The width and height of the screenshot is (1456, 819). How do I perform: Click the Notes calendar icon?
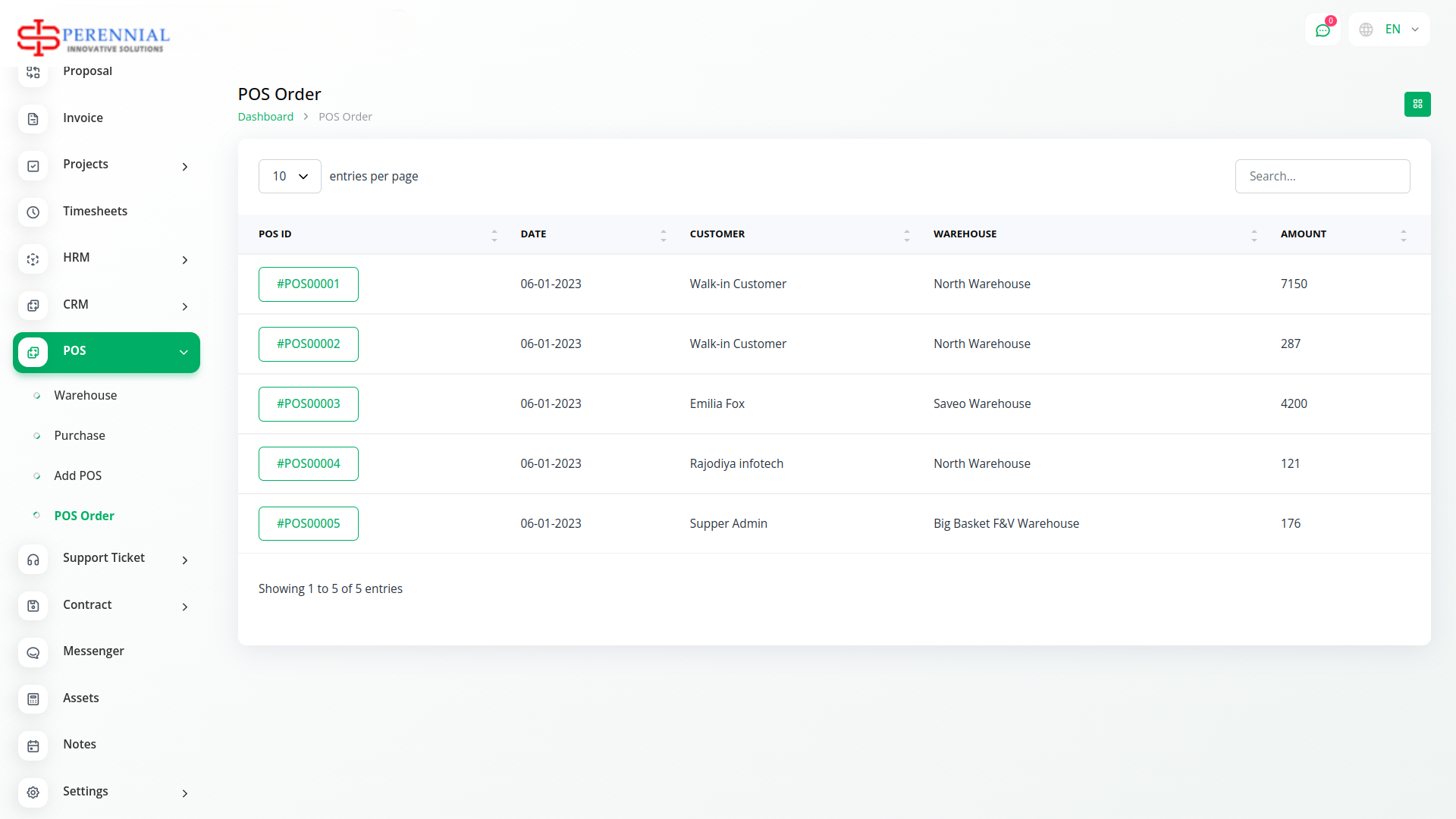point(33,745)
